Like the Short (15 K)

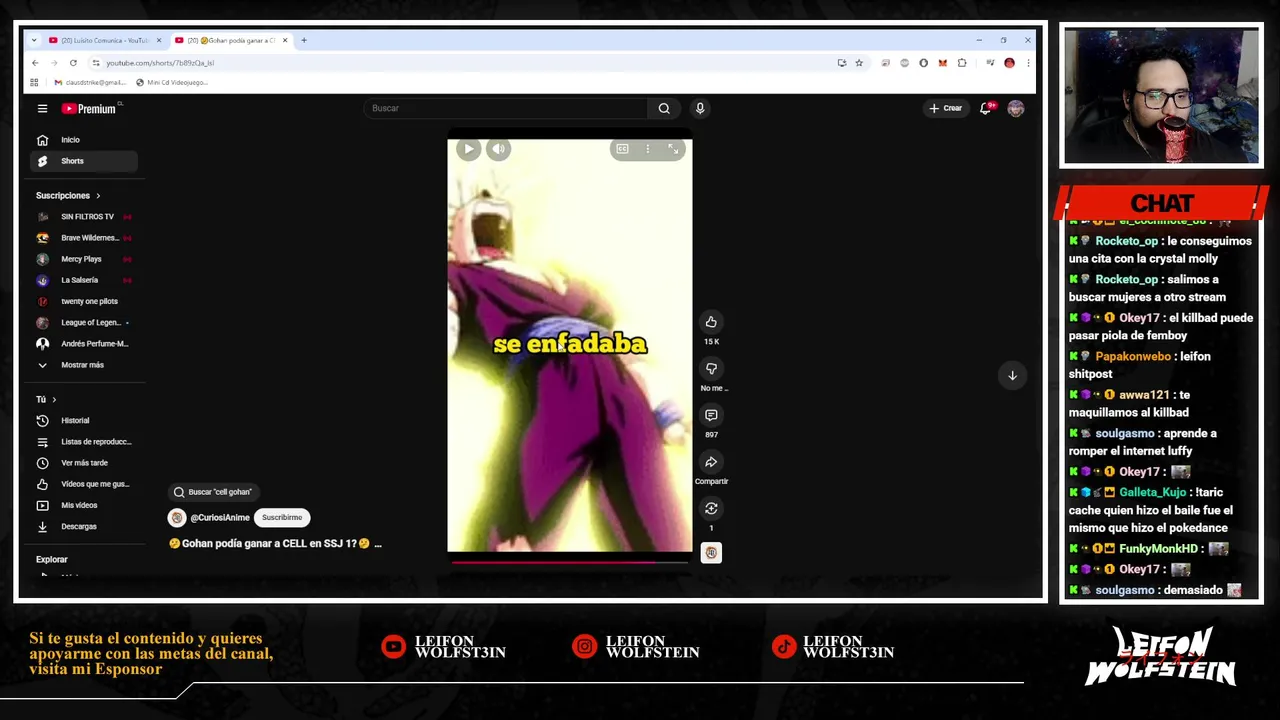tap(711, 322)
